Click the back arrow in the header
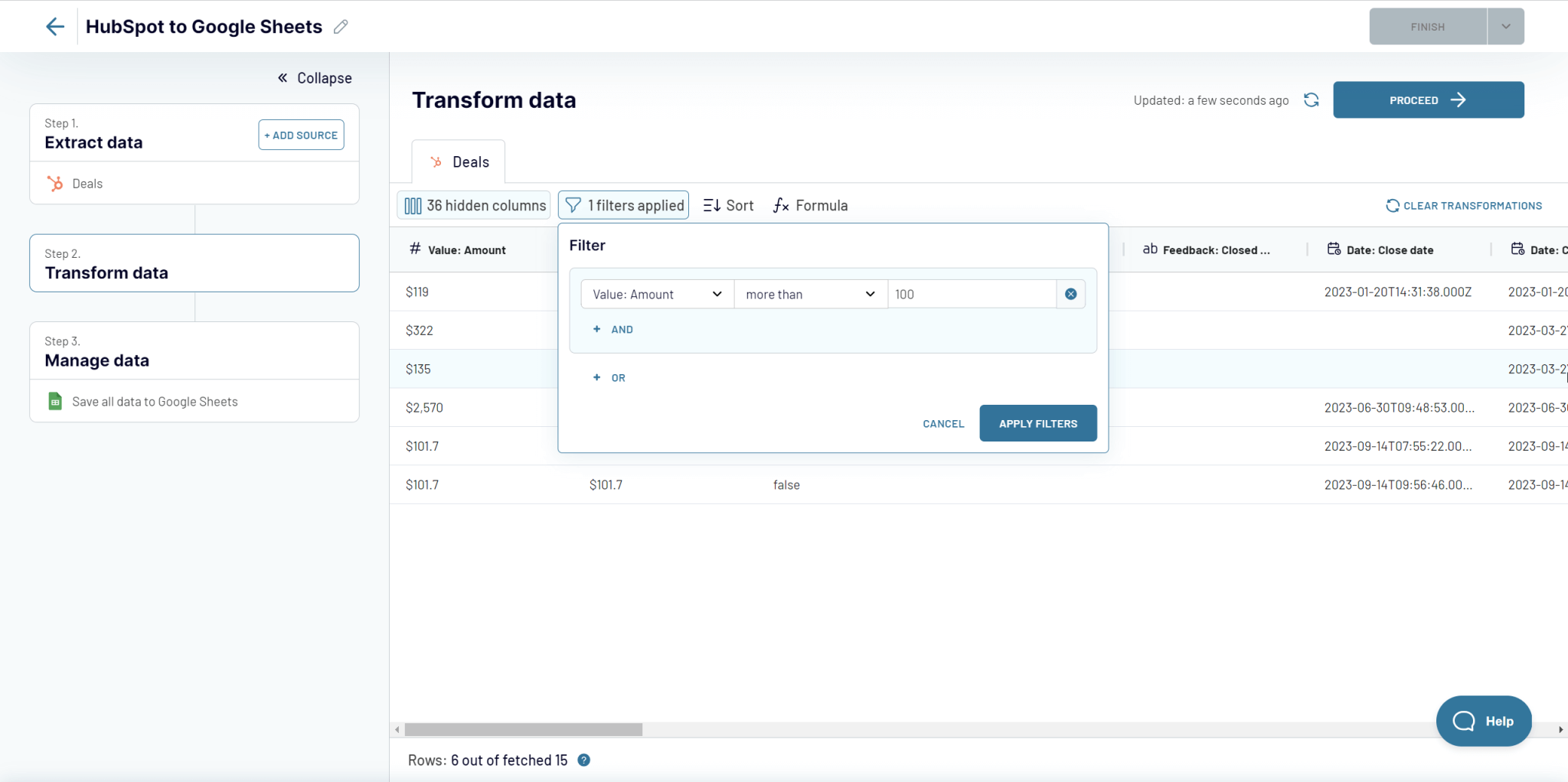Viewport: 1568px width, 782px height. pos(54,26)
